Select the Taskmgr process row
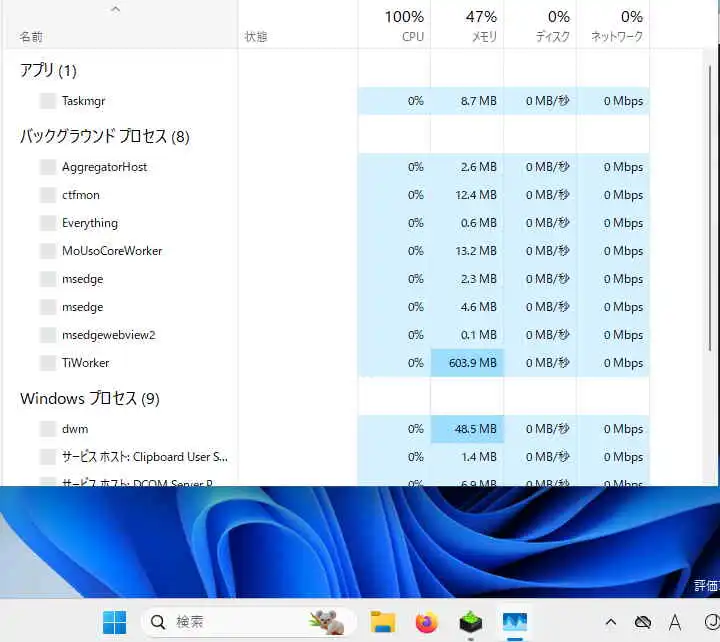 [x=327, y=101]
